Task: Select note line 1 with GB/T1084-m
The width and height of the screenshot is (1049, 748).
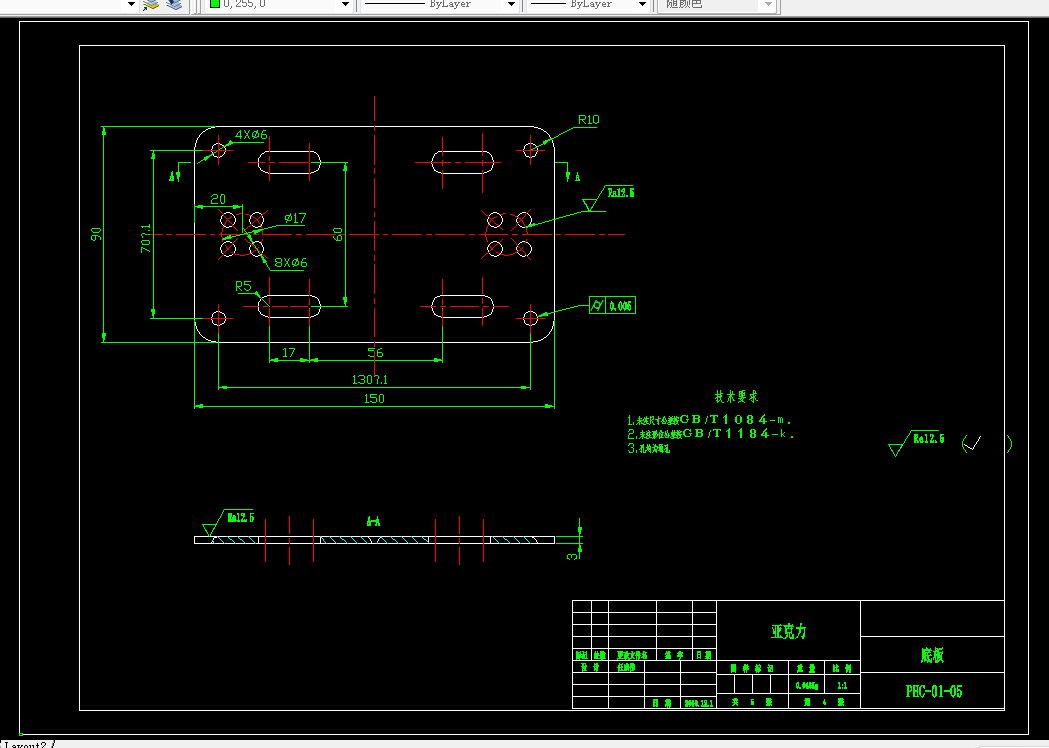Action: (x=709, y=420)
